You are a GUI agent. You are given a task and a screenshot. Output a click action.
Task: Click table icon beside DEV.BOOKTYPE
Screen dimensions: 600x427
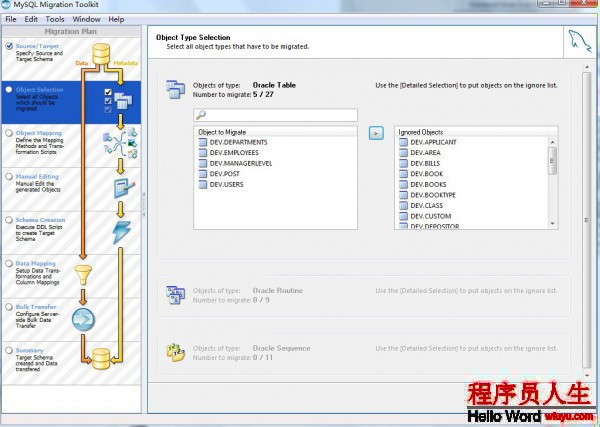(x=404, y=195)
